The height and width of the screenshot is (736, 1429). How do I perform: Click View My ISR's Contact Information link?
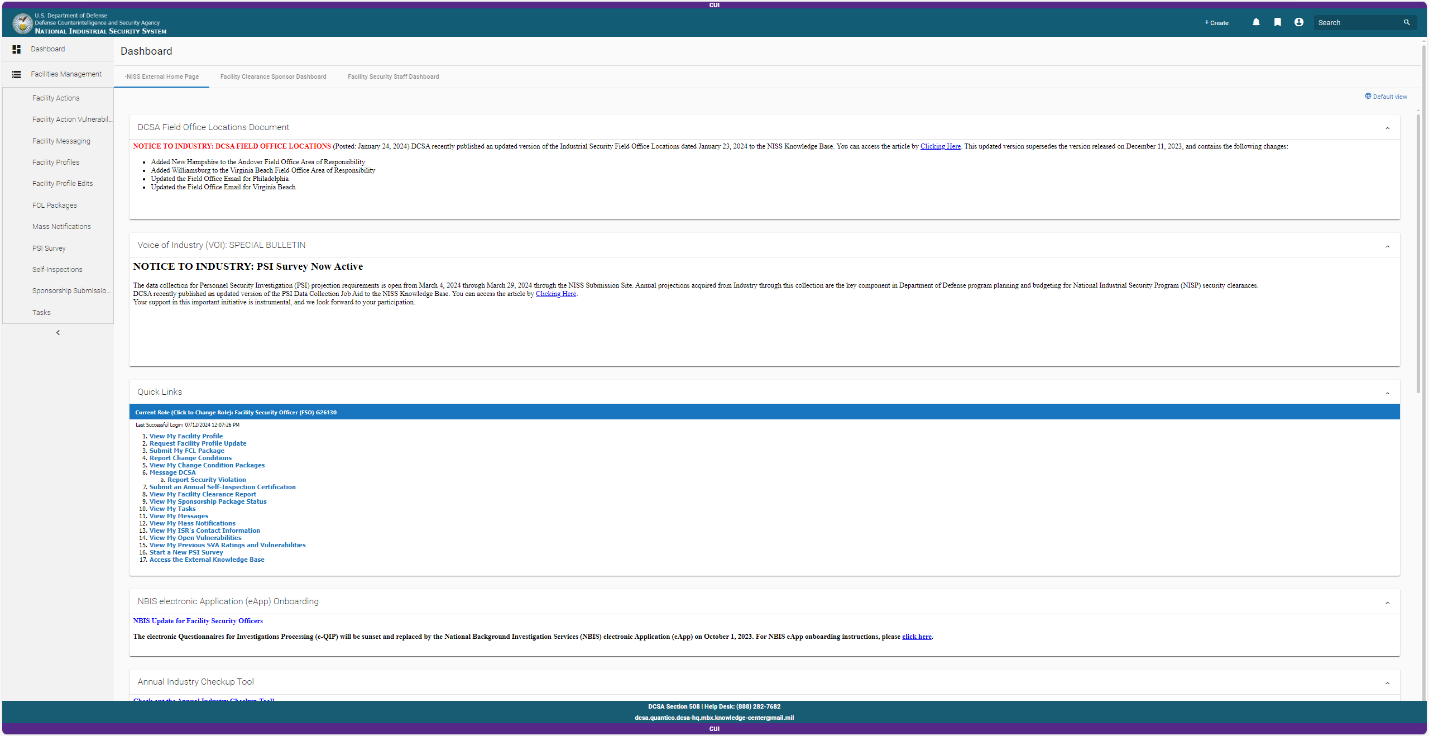coord(205,531)
